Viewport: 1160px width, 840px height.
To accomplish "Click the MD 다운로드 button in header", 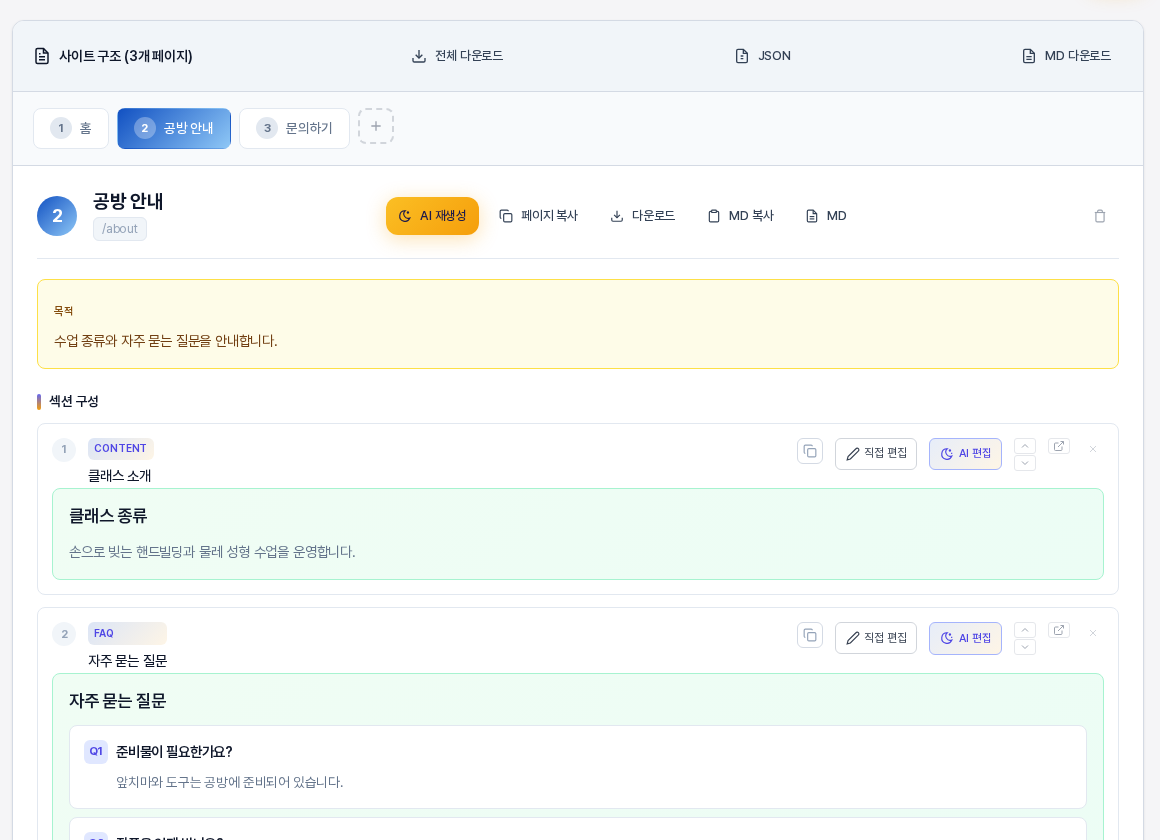I will pyautogui.click(x=1066, y=56).
